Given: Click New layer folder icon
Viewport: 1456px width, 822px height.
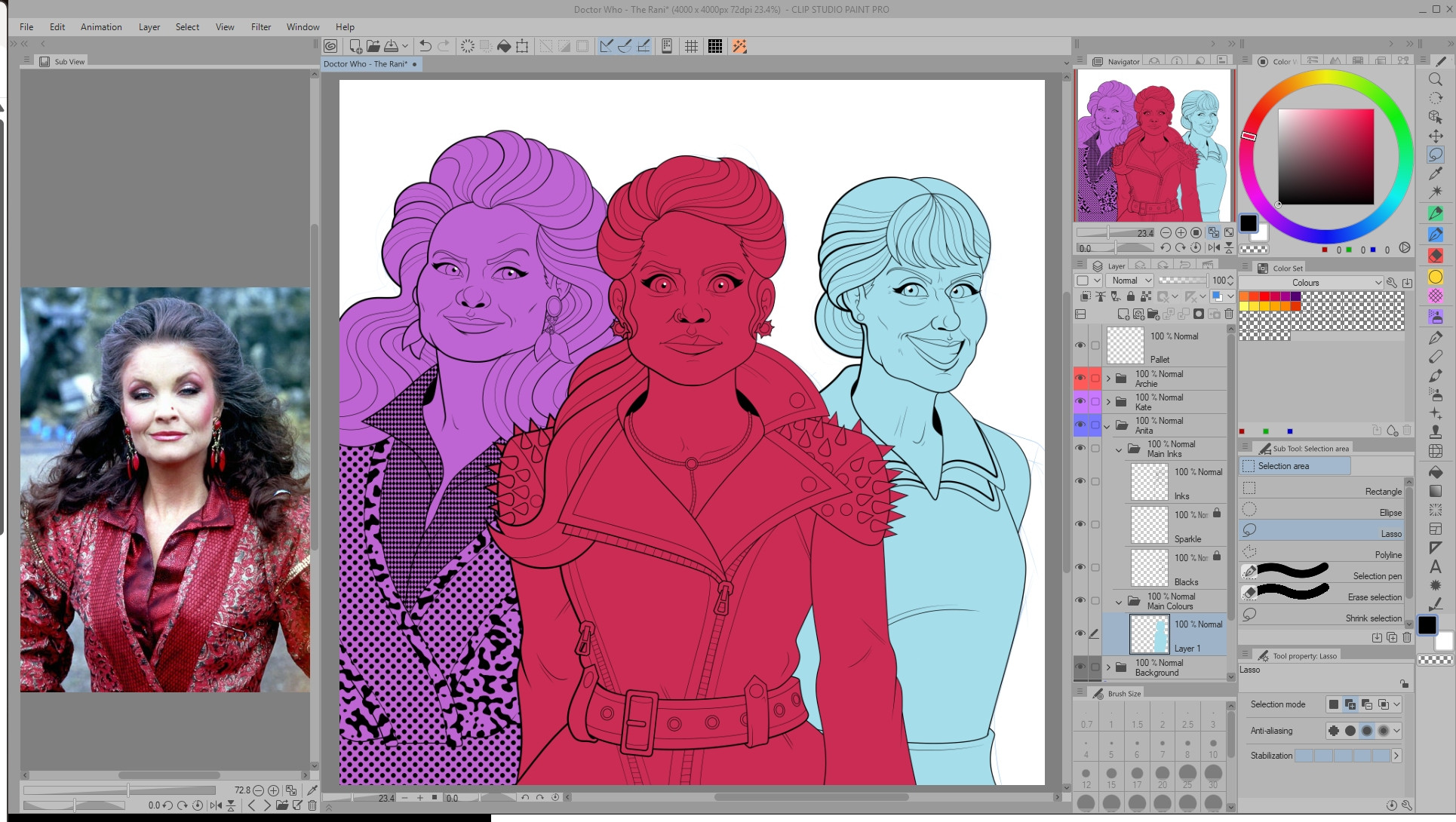Looking at the screenshot, I should click(x=1153, y=314).
